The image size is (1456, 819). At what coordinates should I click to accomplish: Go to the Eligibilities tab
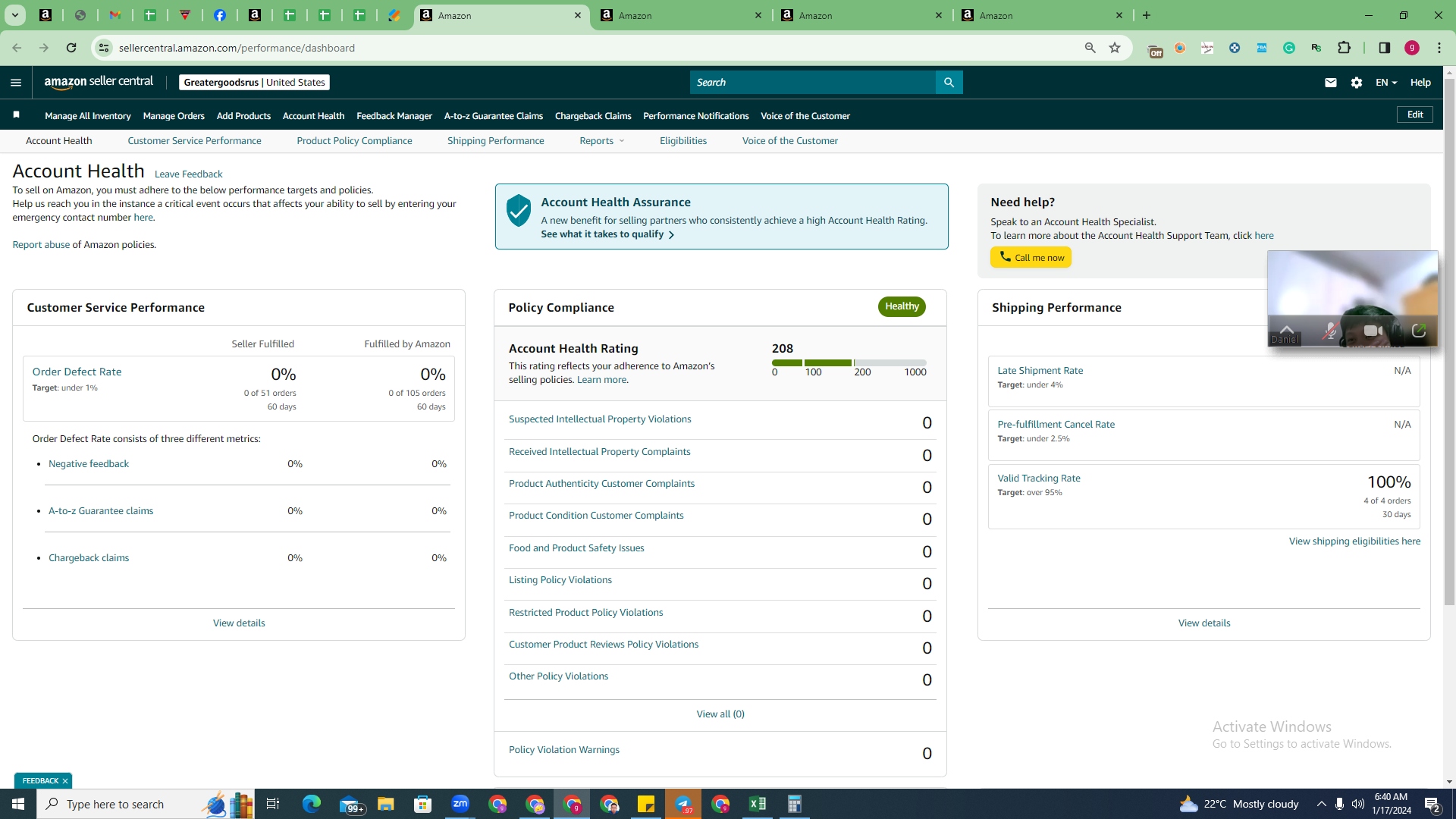tap(682, 141)
